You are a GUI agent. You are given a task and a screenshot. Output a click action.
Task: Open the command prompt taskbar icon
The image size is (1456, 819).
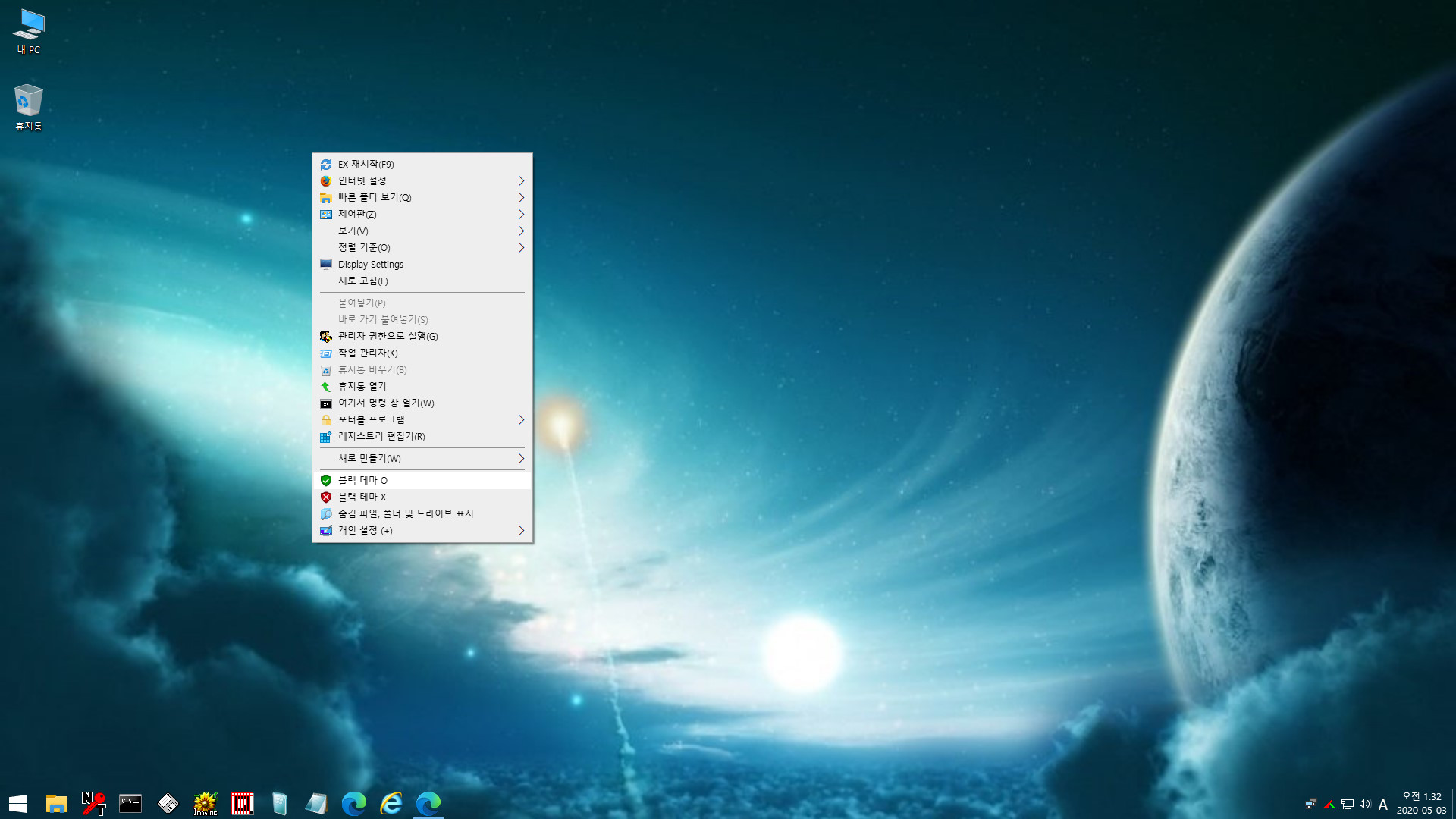tap(130, 803)
